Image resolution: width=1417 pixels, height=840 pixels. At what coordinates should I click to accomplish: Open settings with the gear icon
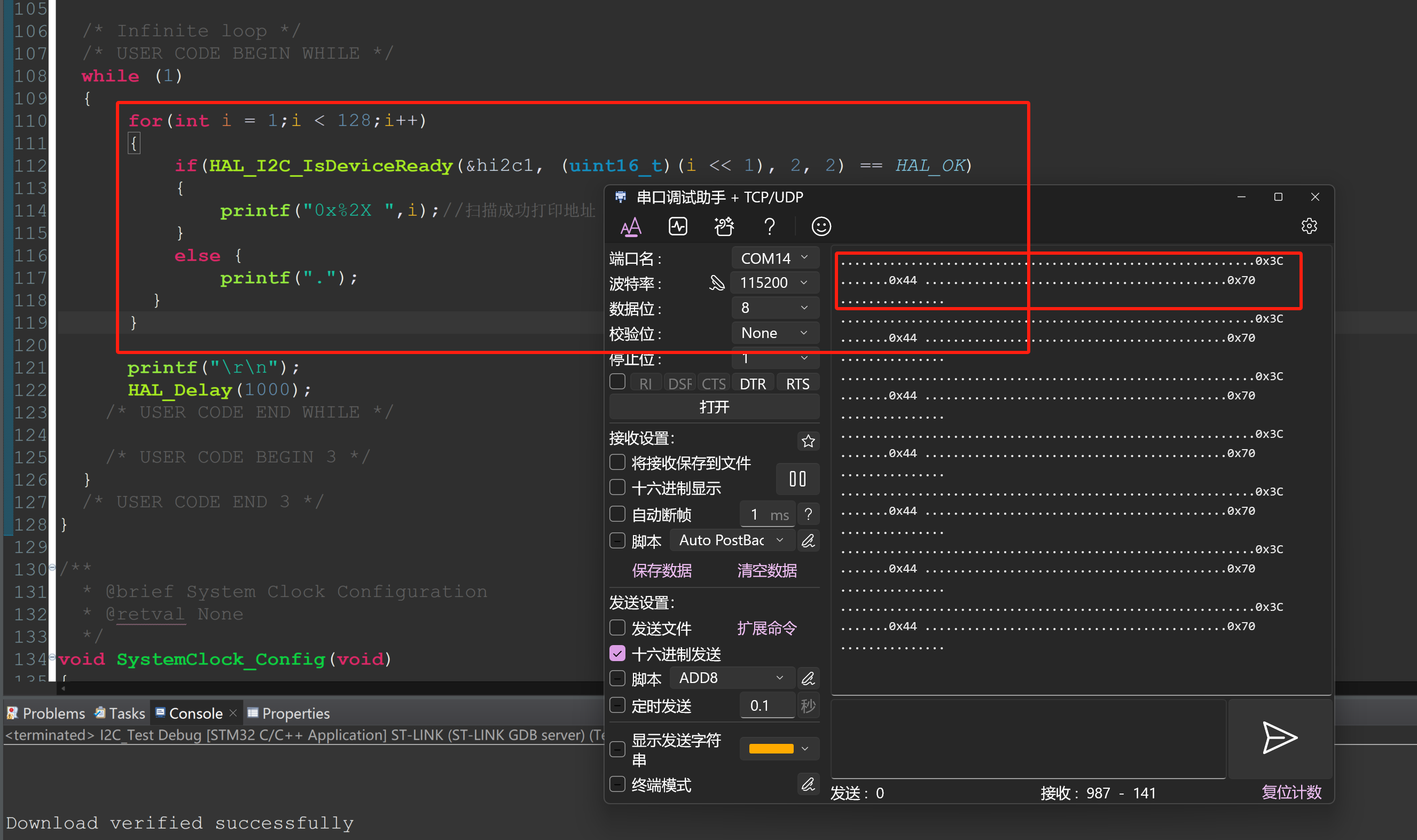1310,226
